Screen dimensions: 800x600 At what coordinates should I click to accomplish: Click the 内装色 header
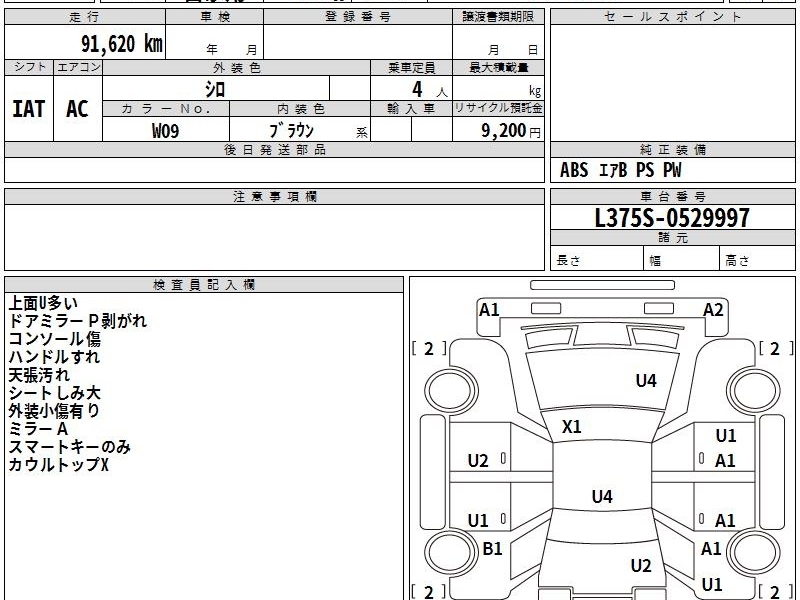pos(300,109)
